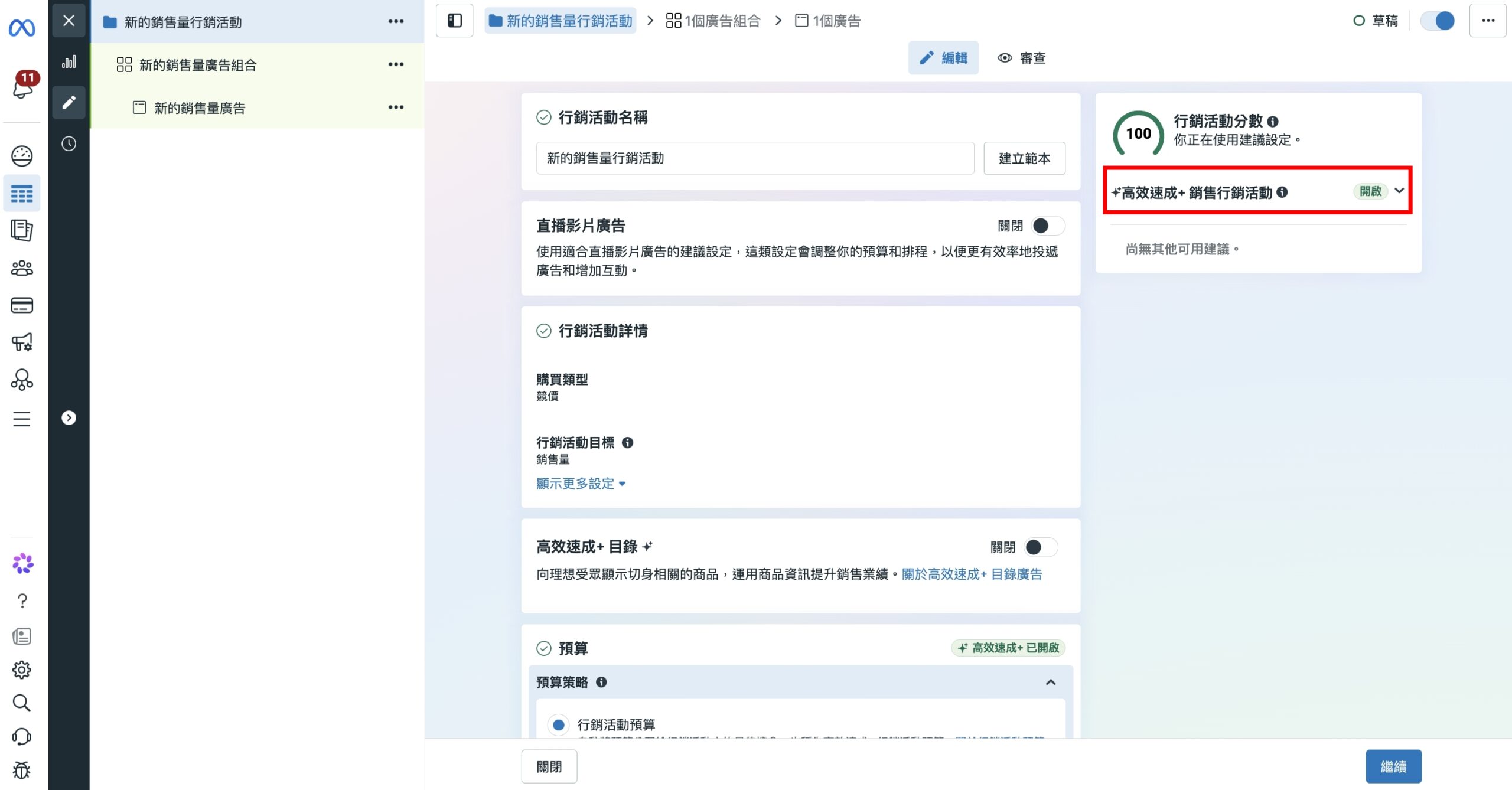Open more options for 新的銷售量行銷活動 row

click(396, 21)
